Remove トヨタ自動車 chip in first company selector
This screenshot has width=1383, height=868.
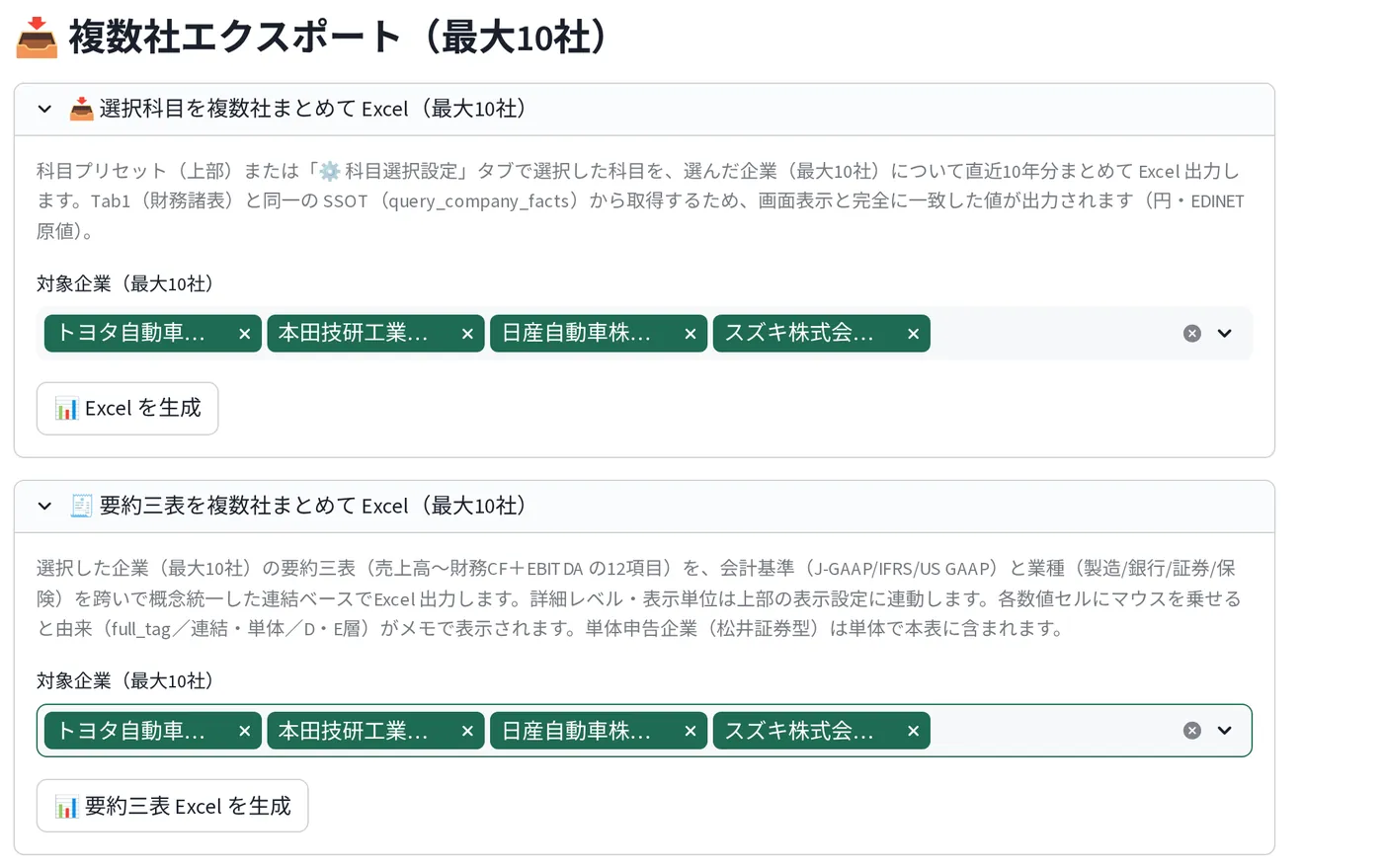point(244,334)
